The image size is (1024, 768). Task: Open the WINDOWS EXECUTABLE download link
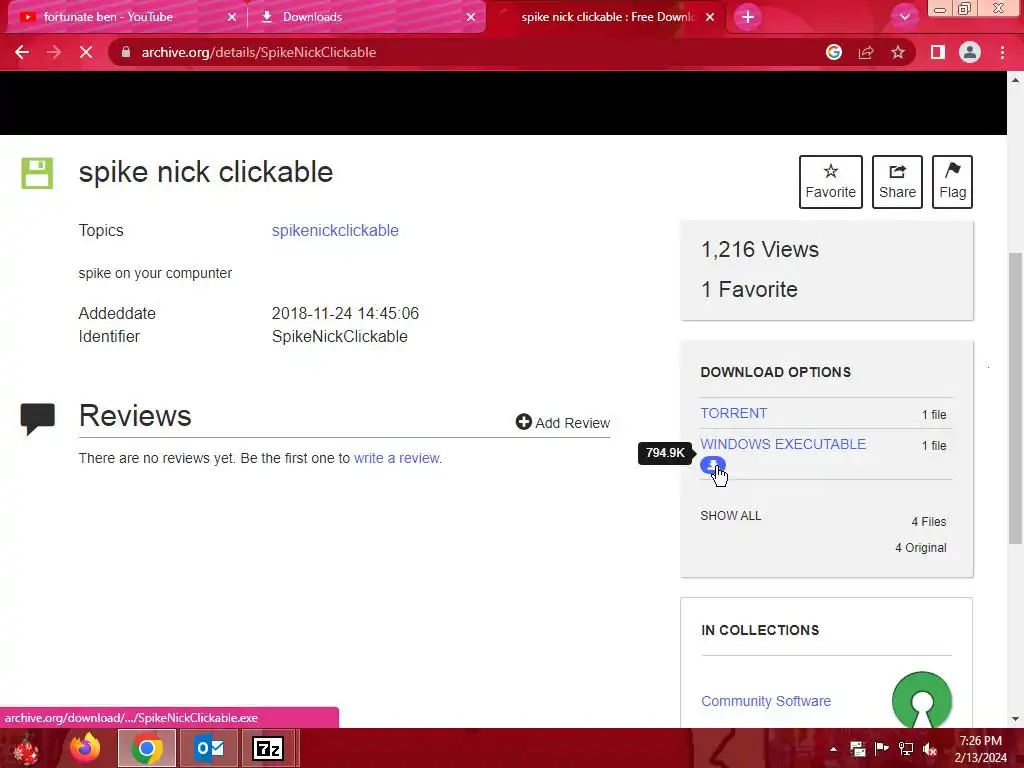(783, 444)
